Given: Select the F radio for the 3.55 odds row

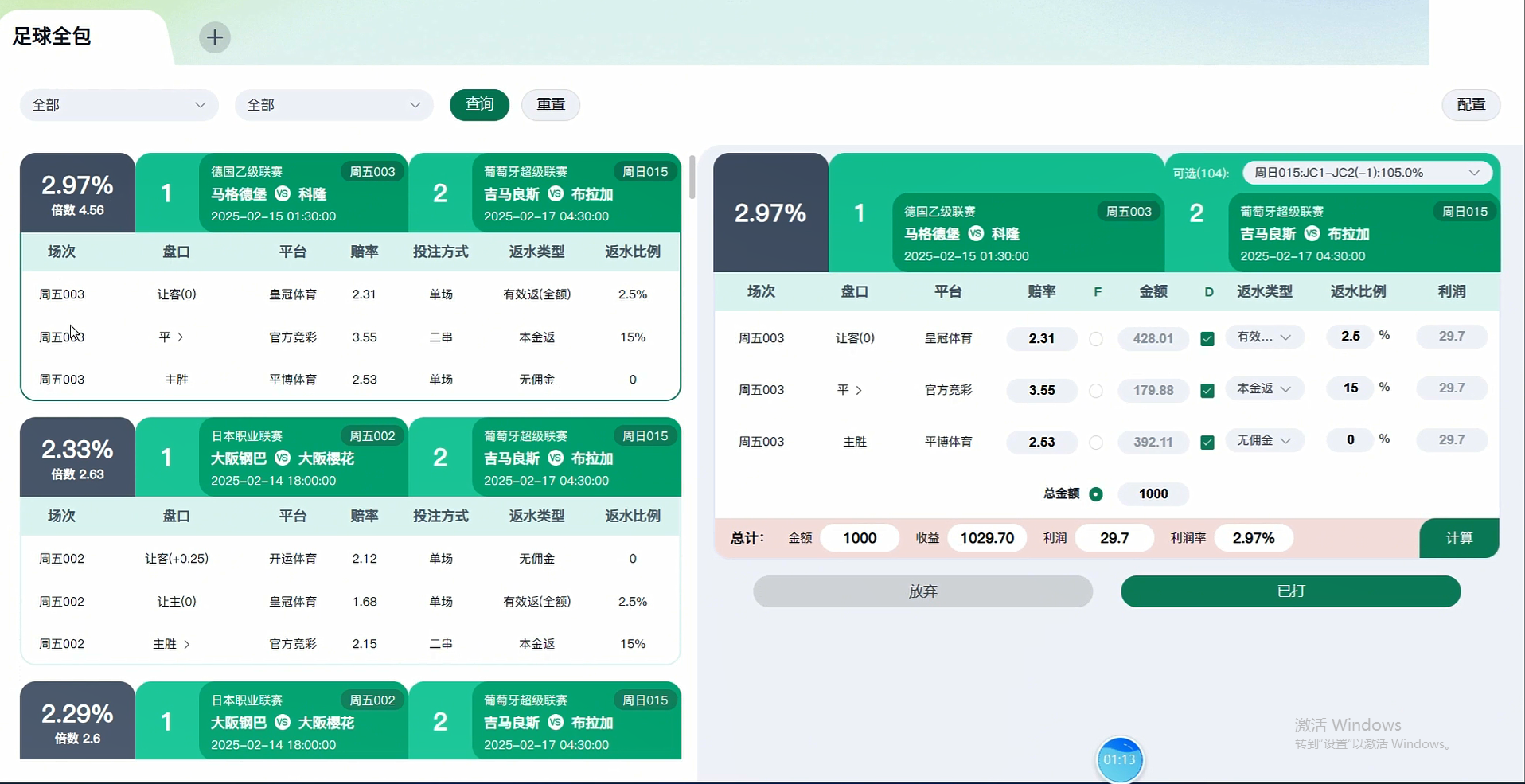Looking at the screenshot, I should pos(1096,390).
